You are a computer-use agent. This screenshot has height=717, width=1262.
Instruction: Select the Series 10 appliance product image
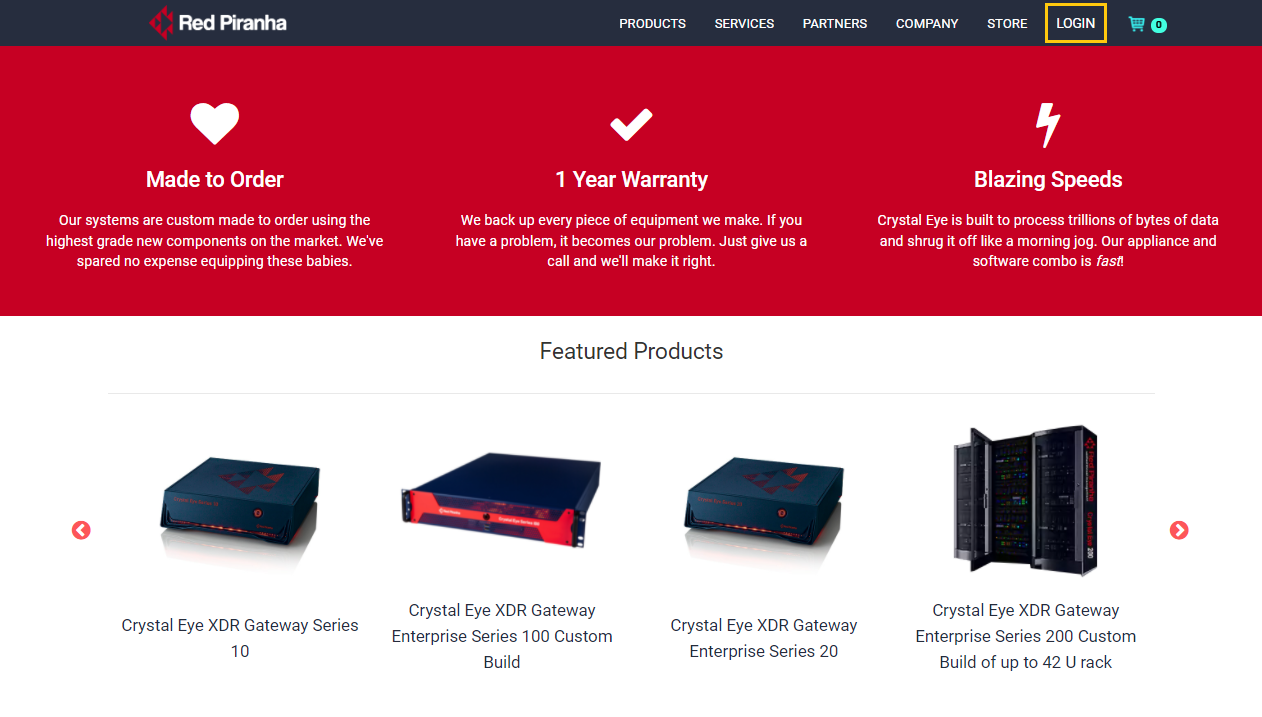[240, 510]
